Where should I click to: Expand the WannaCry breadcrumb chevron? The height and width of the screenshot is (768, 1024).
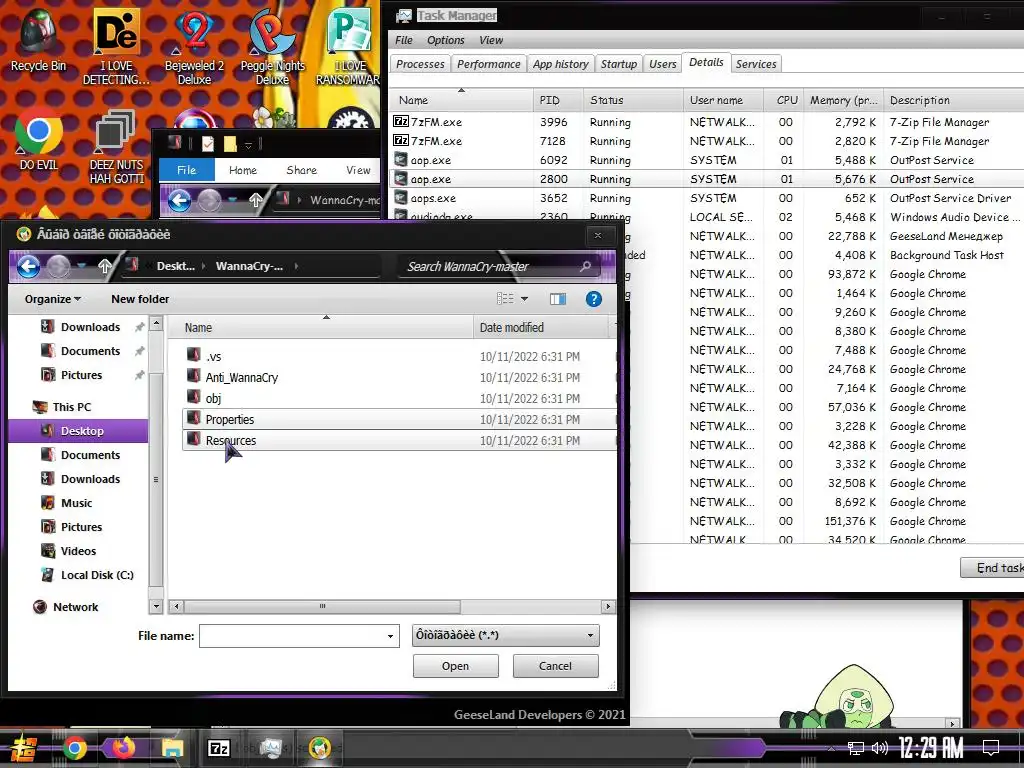click(296, 266)
